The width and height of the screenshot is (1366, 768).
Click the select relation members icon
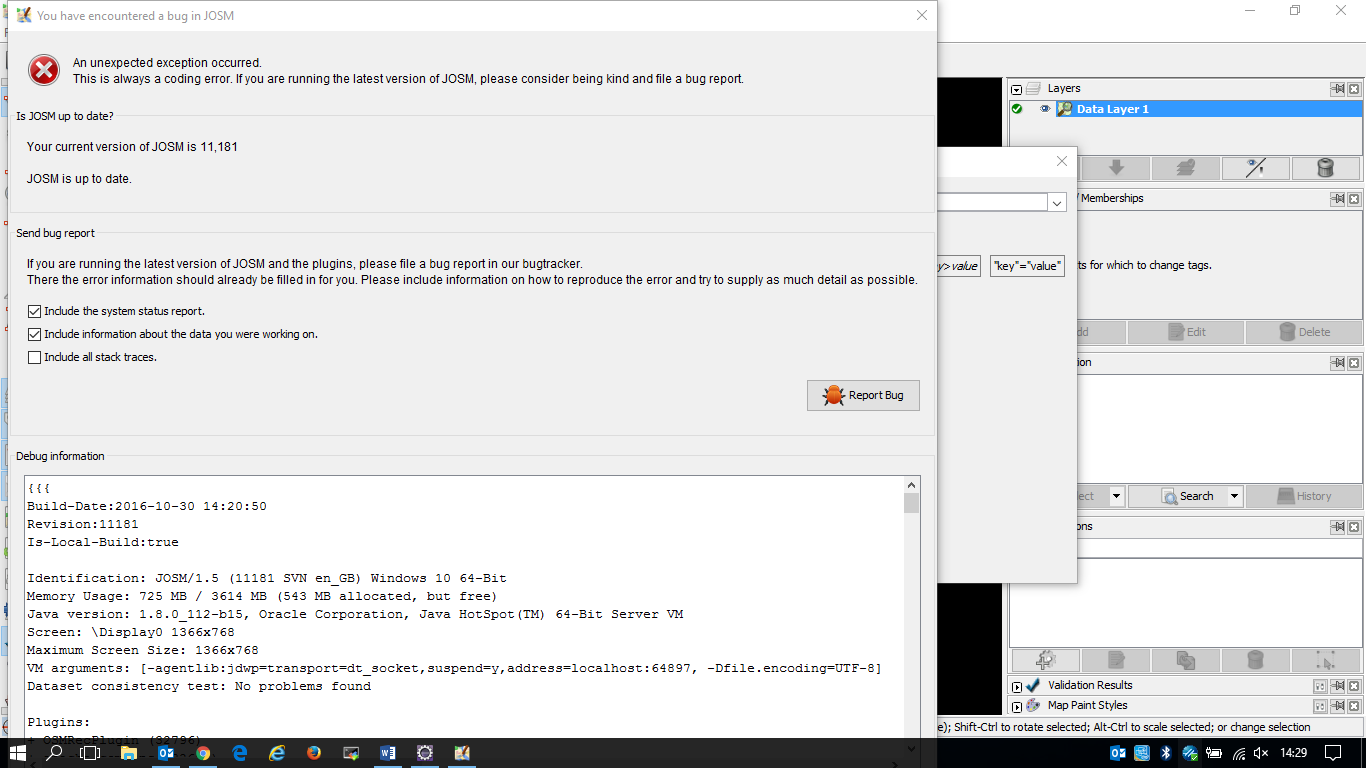coord(1326,660)
